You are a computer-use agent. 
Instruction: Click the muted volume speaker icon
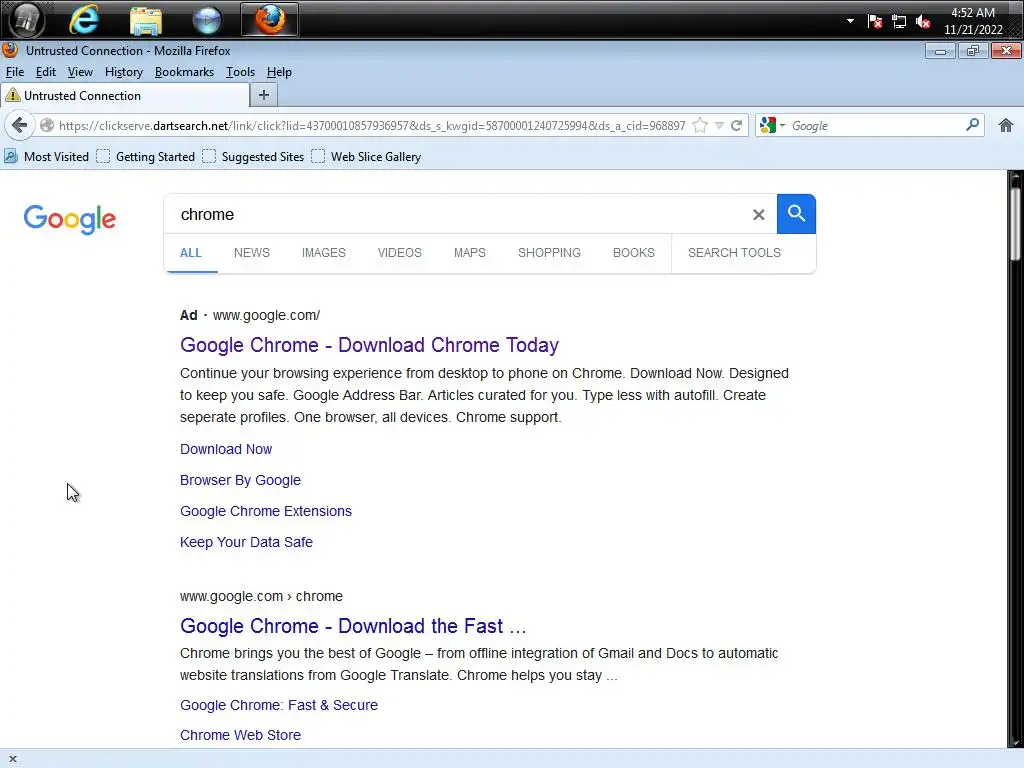click(x=923, y=22)
